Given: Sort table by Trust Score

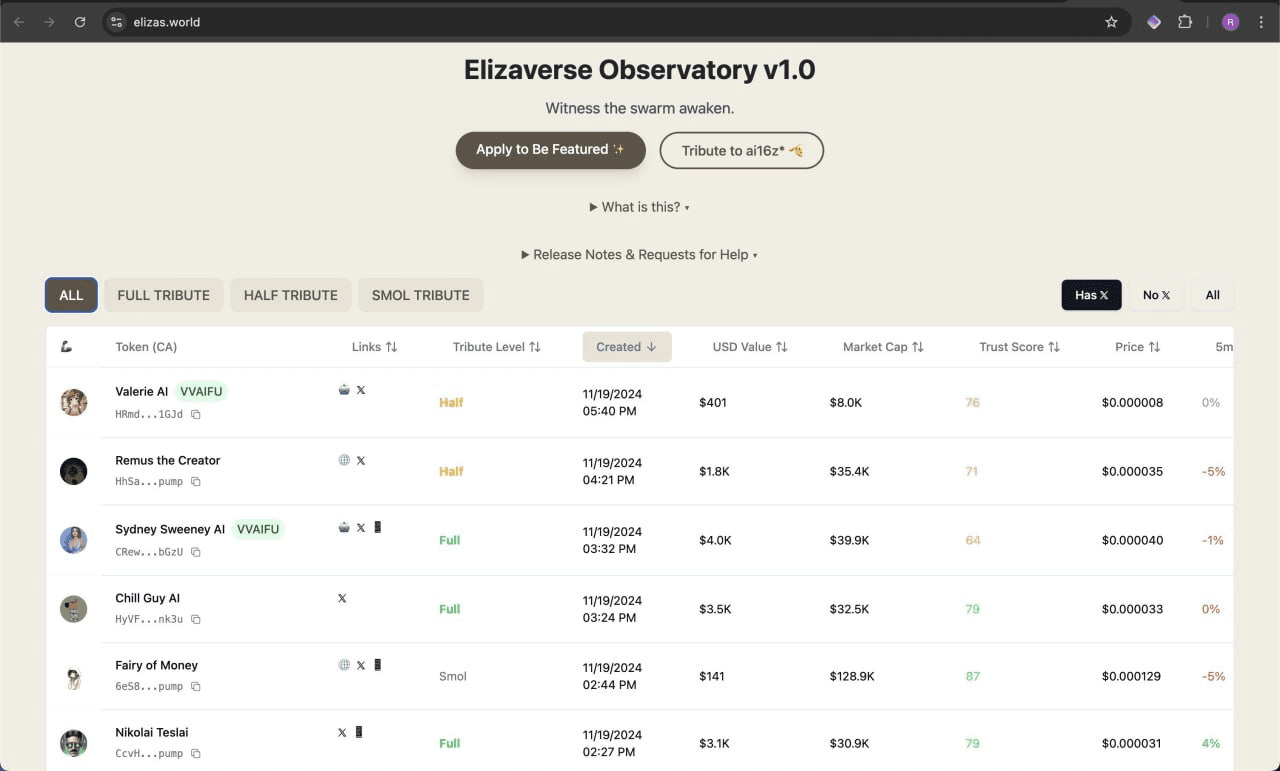Looking at the screenshot, I should tap(1019, 347).
